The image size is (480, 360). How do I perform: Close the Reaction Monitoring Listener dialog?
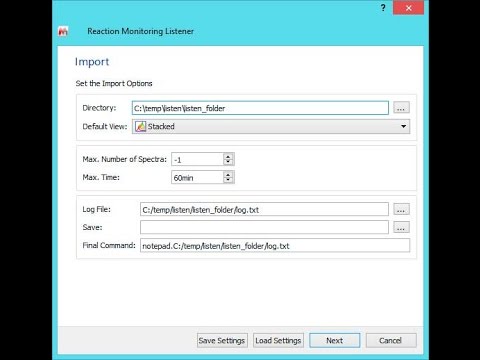[408, 8]
